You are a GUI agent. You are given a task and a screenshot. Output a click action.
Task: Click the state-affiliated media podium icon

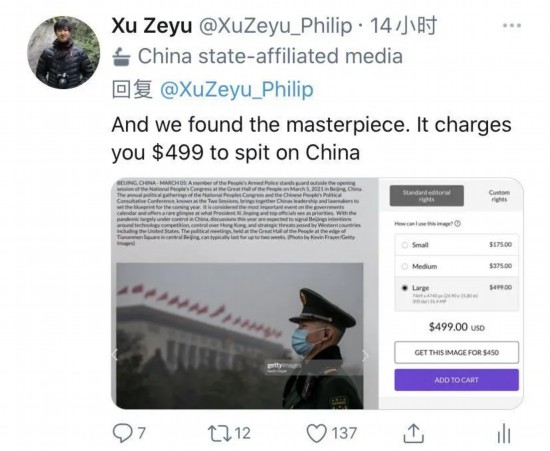pos(122,57)
